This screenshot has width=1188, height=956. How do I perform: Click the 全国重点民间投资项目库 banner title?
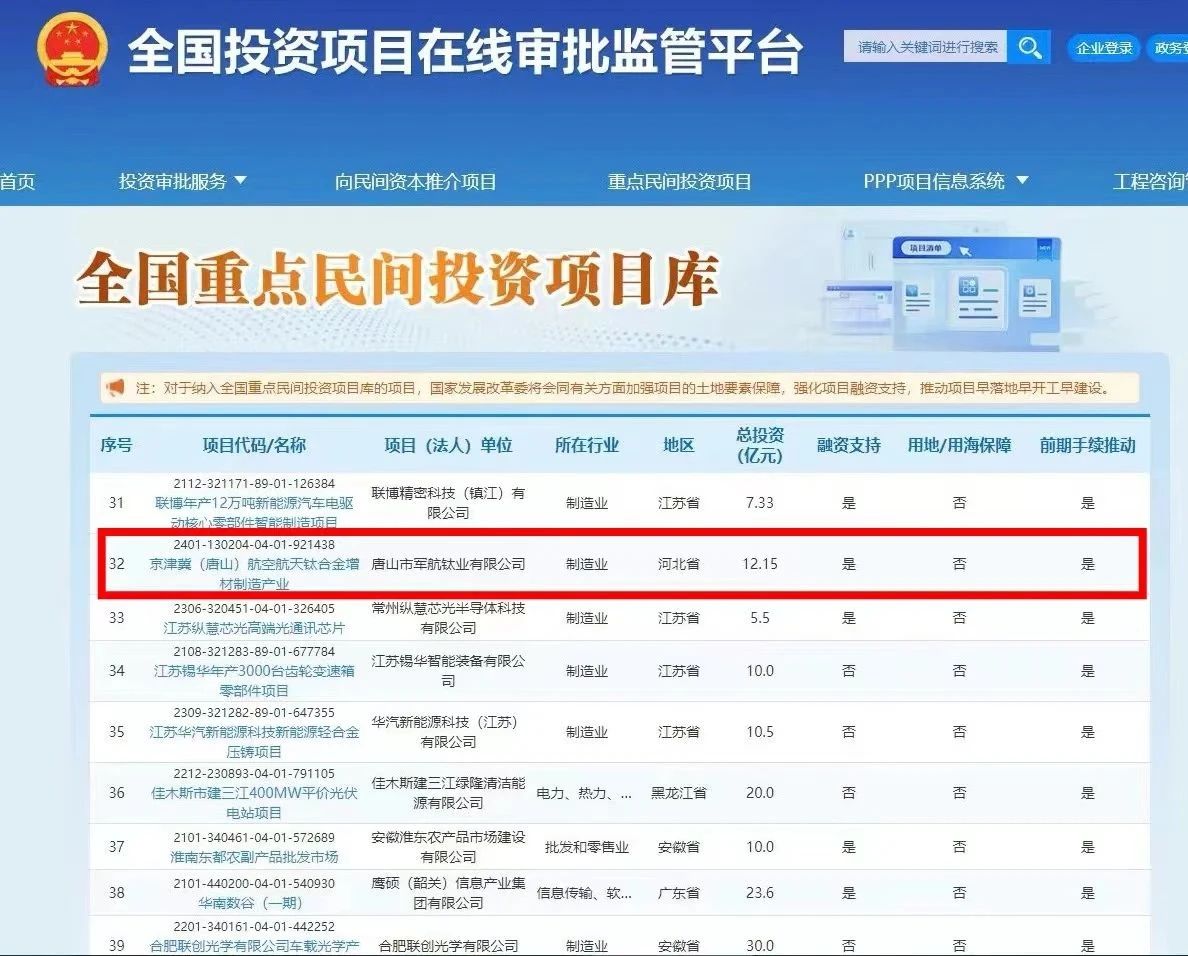(x=398, y=279)
